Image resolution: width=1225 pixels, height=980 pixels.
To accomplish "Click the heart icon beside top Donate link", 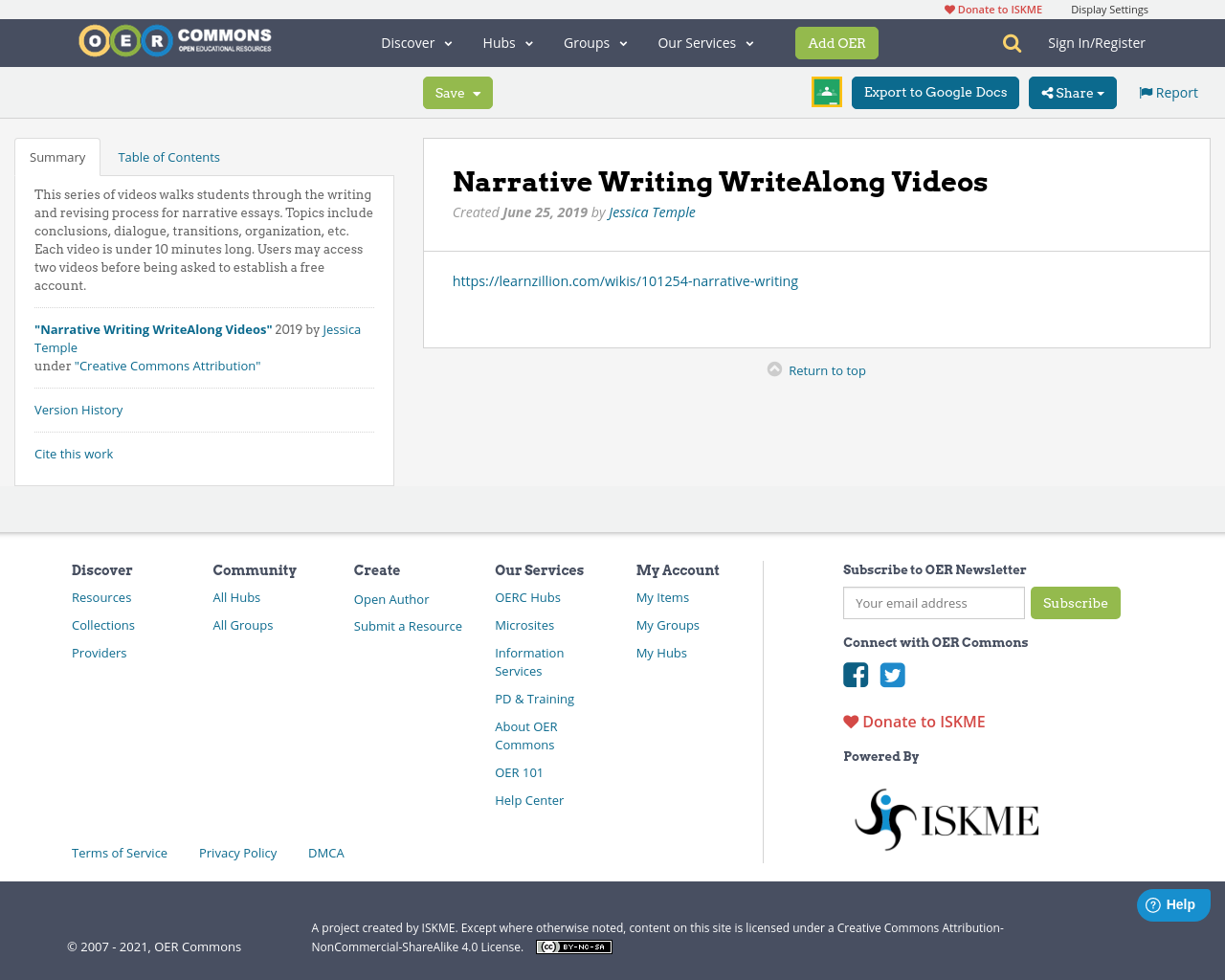I will tap(947, 8).
